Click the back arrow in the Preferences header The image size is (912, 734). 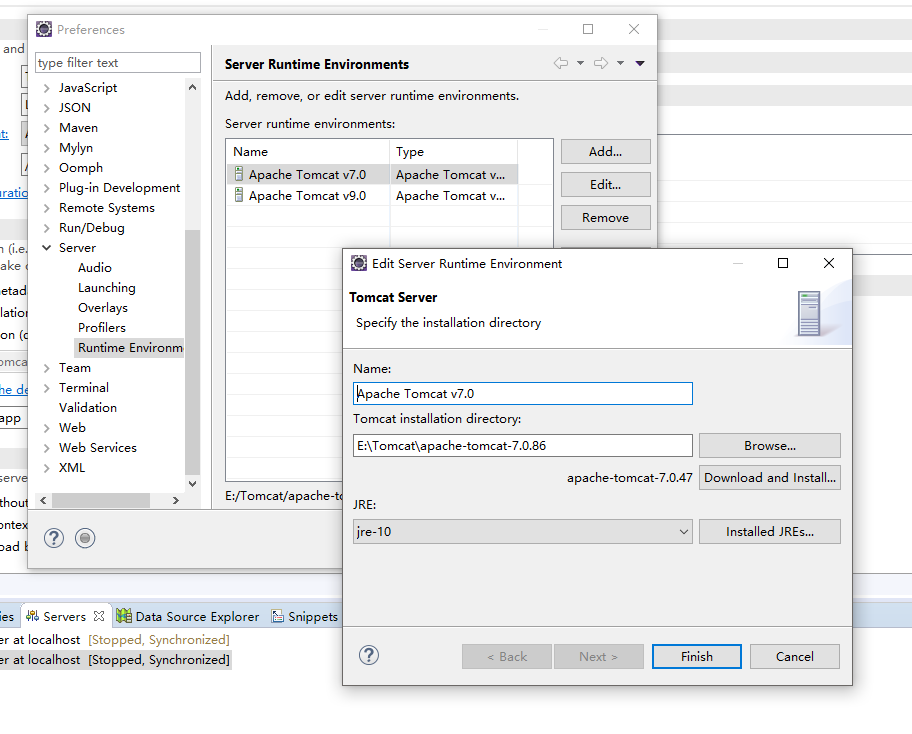(561, 64)
